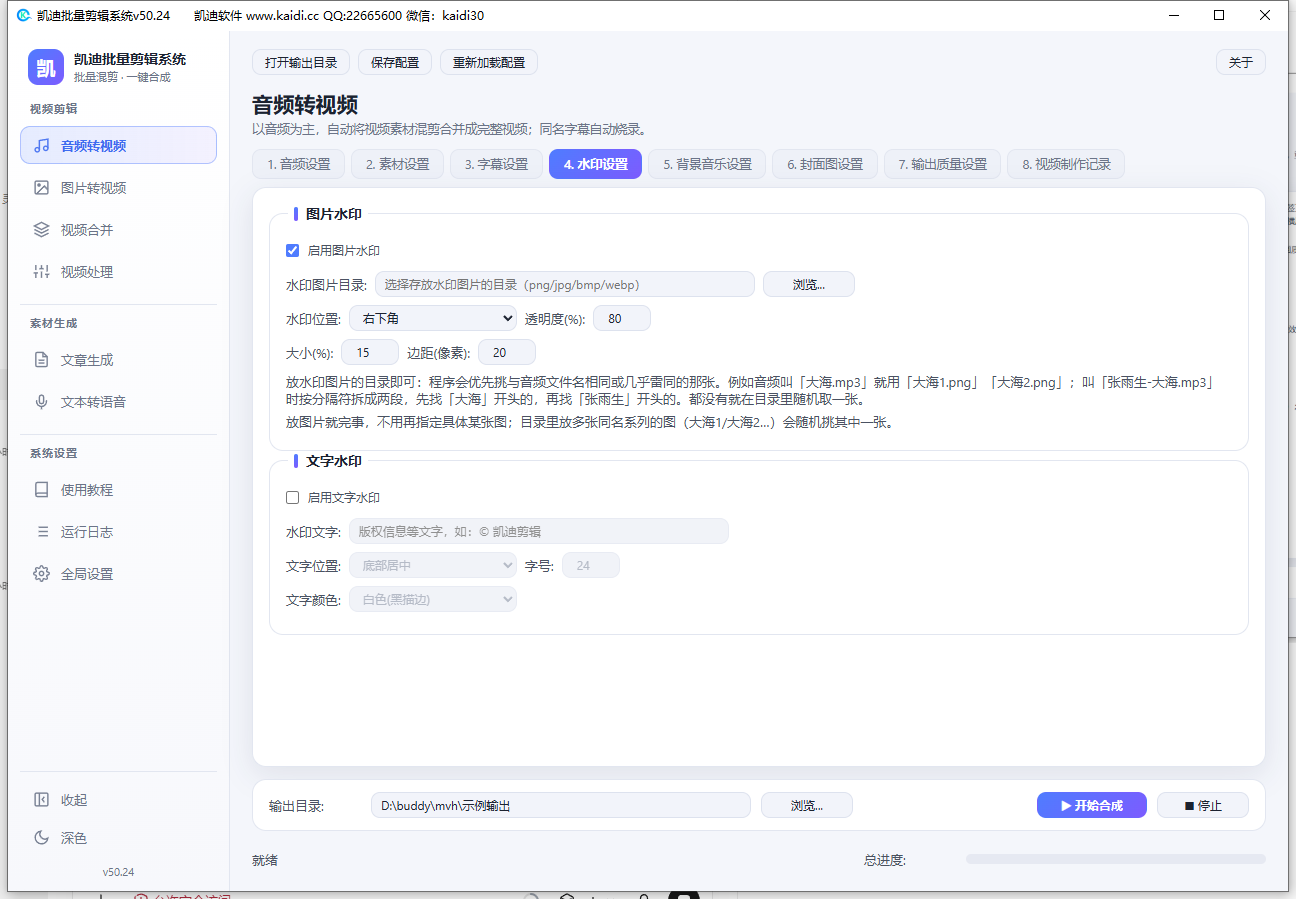Click 浏览 next to 水印图片目录

(x=809, y=284)
